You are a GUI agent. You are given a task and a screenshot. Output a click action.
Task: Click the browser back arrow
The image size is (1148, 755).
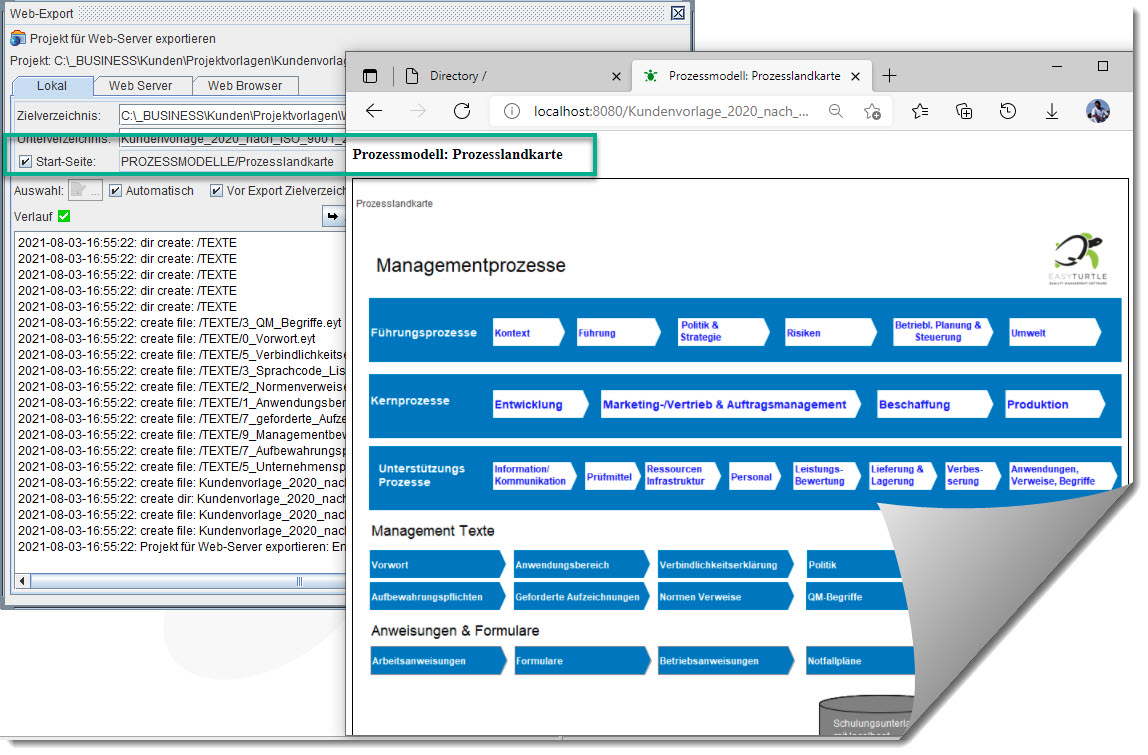pos(374,111)
